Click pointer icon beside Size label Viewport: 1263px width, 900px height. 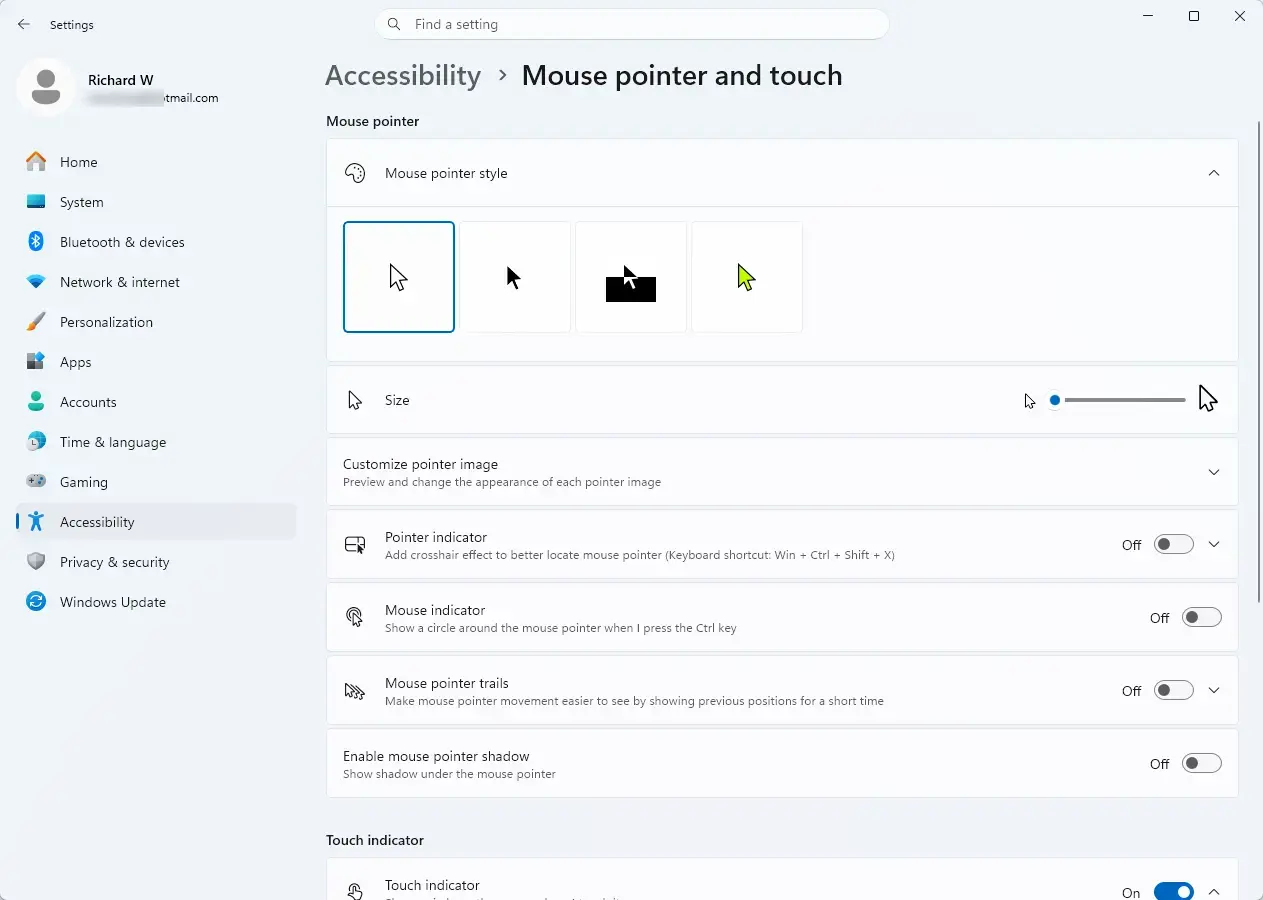[354, 400]
